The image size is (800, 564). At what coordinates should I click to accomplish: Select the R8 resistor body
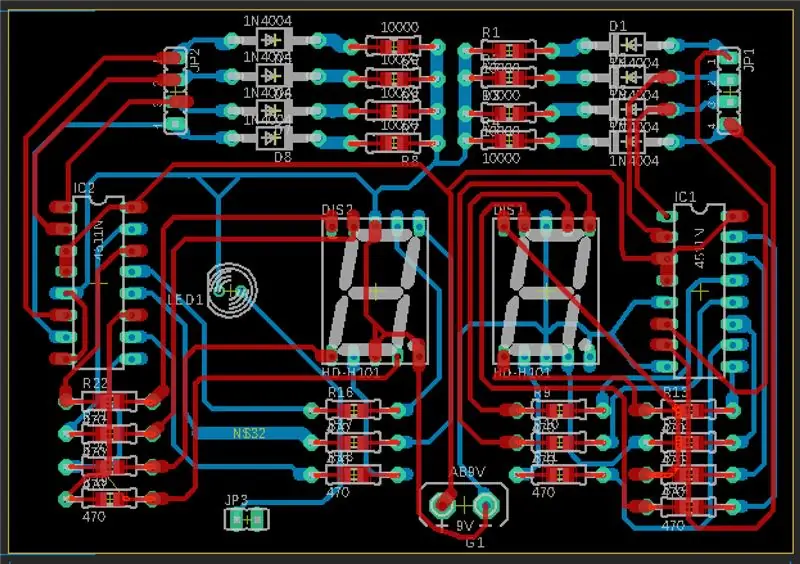click(393, 143)
